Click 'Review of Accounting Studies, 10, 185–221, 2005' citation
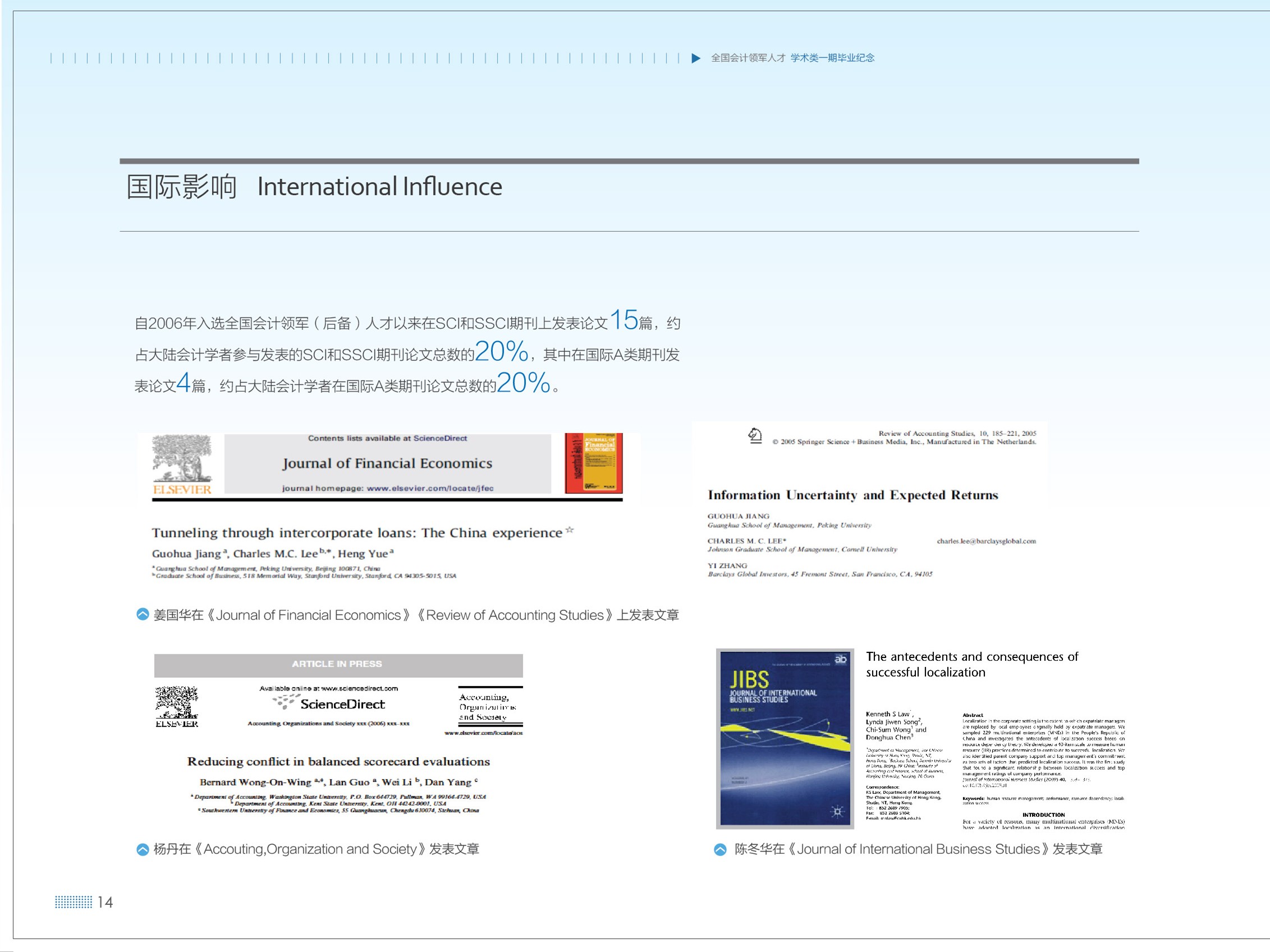 tap(957, 434)
